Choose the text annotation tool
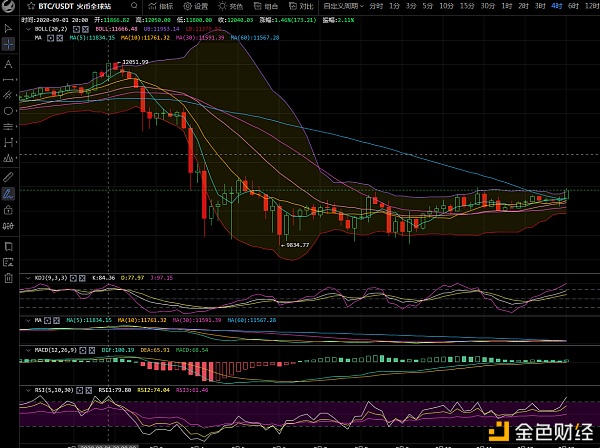Image resolution: width=600 pixels, height=448 pixels. pos(8,63)
